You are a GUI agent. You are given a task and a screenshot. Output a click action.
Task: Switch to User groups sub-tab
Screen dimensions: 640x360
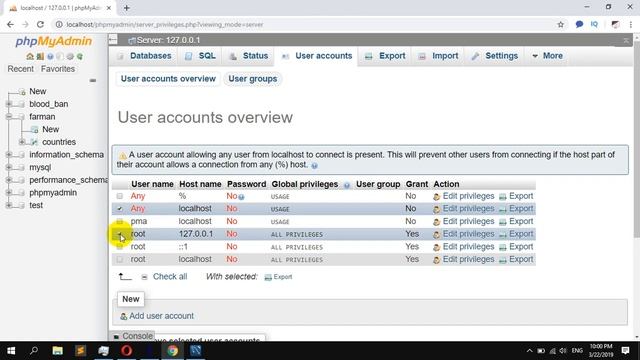253,79
